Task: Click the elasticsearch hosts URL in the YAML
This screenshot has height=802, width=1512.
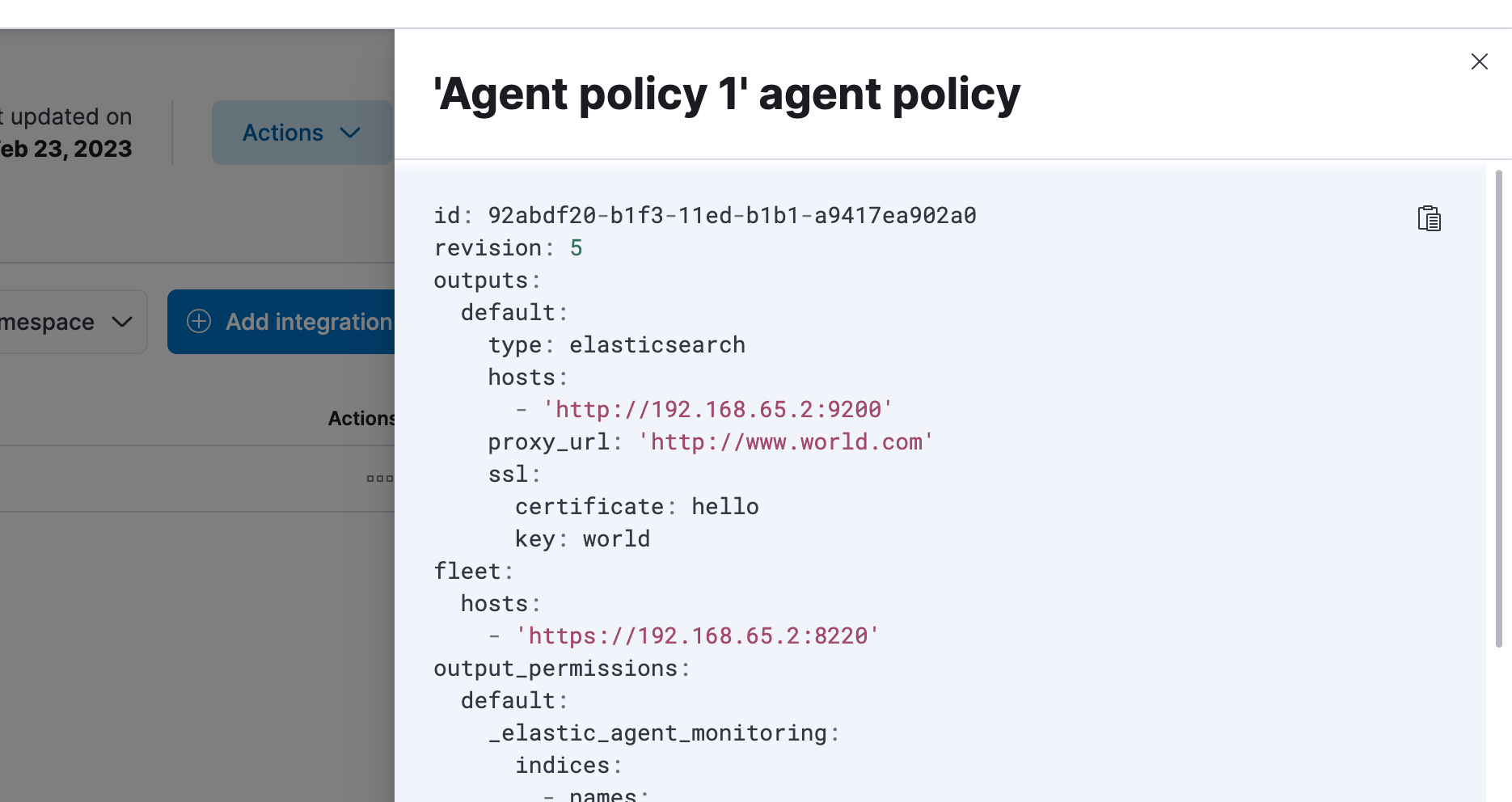Action: click(x=719, y=409)
